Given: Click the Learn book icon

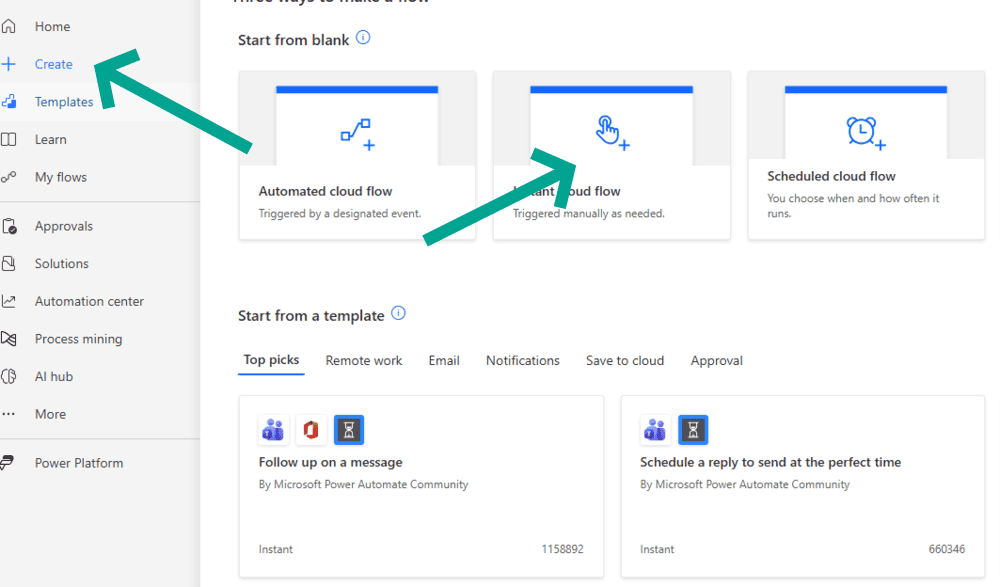Looking at the screenshot, I should point(8,139).
